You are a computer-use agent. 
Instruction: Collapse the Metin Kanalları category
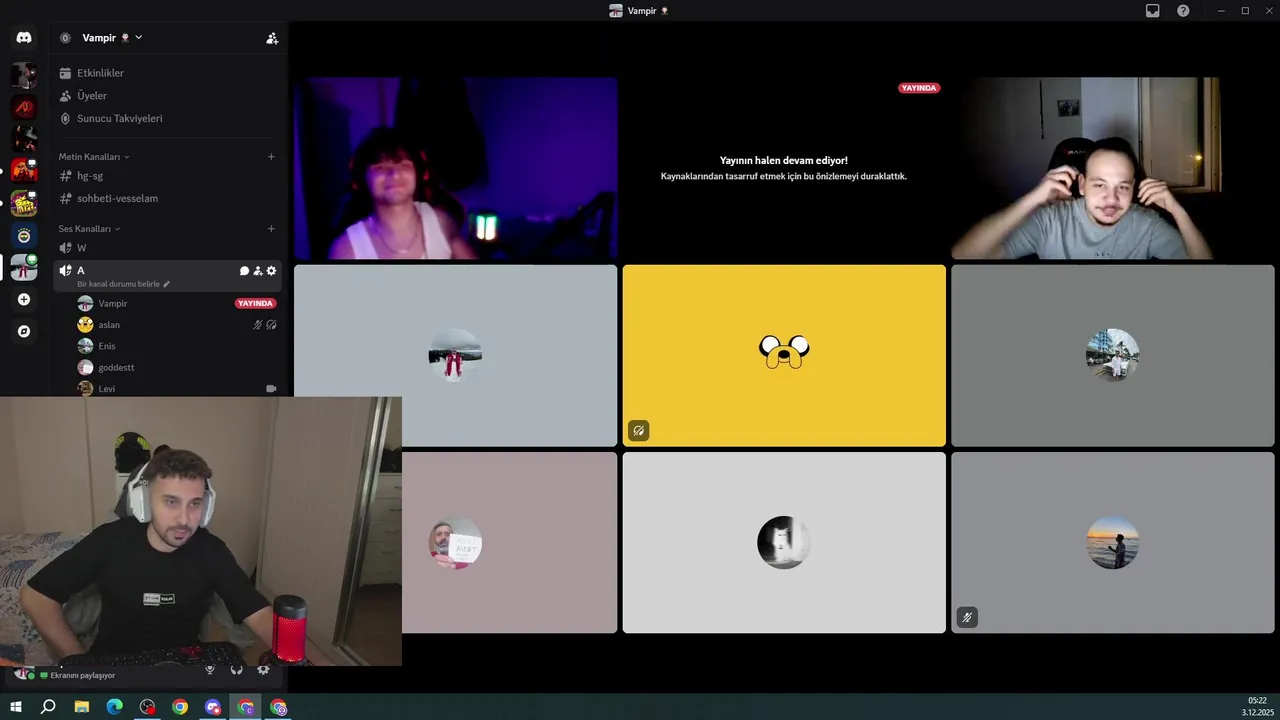[x=94, y=157]
